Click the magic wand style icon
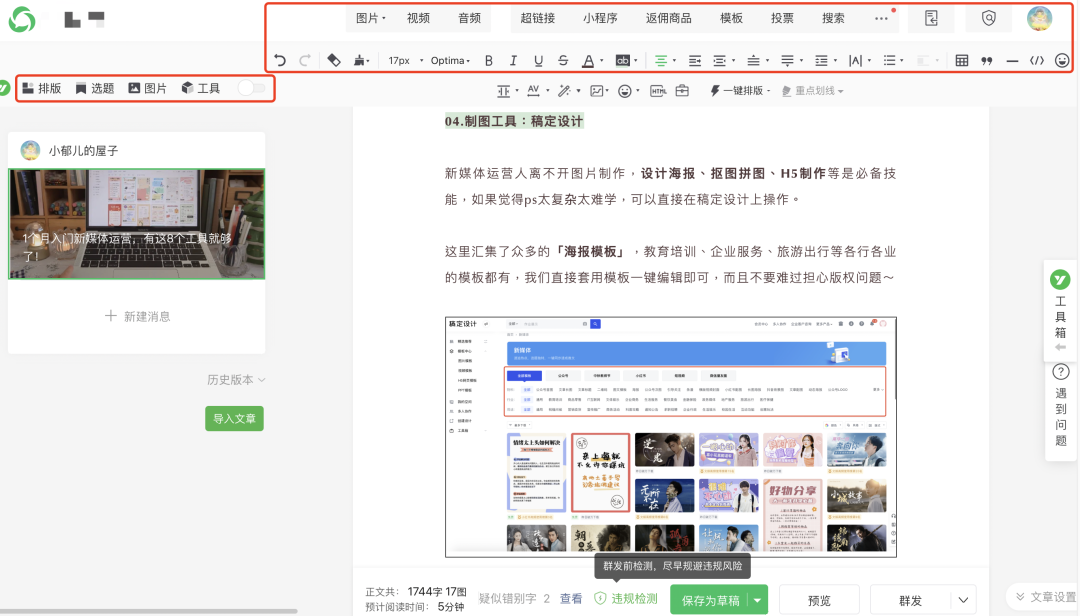Image resolution: width=1080 pixels, height=616 pixels. pos(564,90)
